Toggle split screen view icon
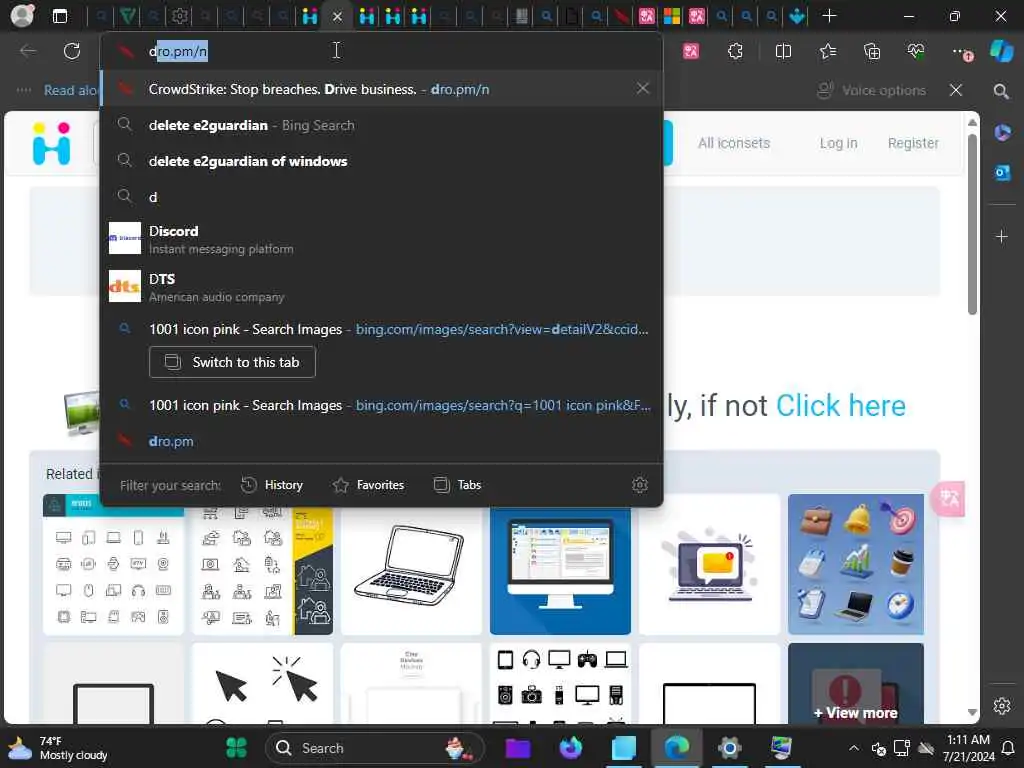Image resolution: width=1024 pixels, height=768 pixels. 783,52
